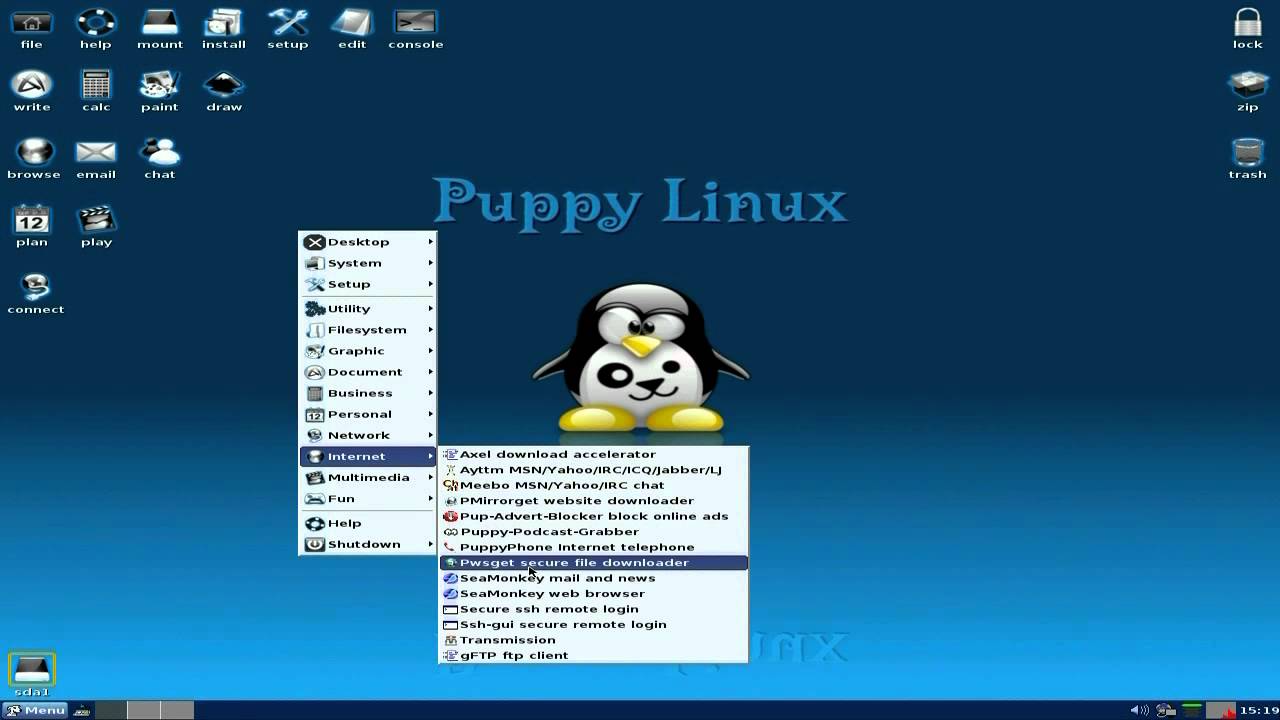Click the show desktop taskbar icon
1280x720 pixels.
pyautogui.click(x=82, y=710)
